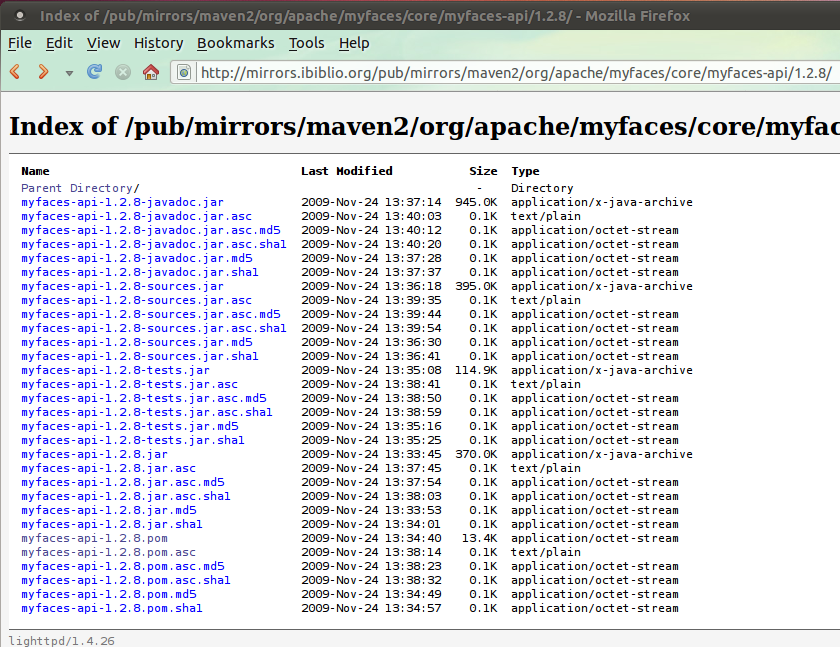Open myfaces-api-1.2.8-javadoc.jar.md5 link
Image resolution: width=840 pixels, height=647 pixels.
137,258
